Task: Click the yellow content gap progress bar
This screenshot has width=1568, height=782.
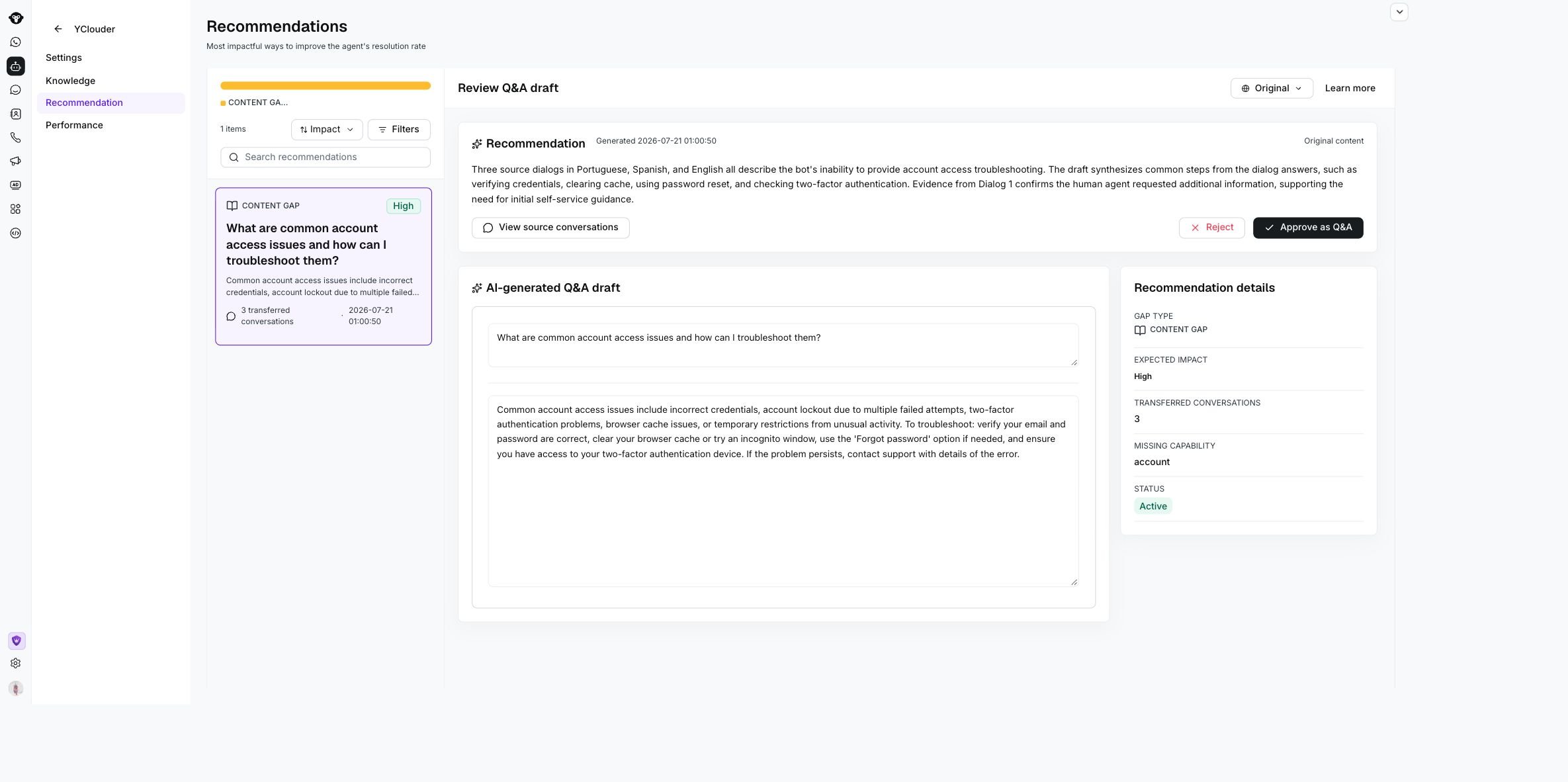Action: coord(326,85)
